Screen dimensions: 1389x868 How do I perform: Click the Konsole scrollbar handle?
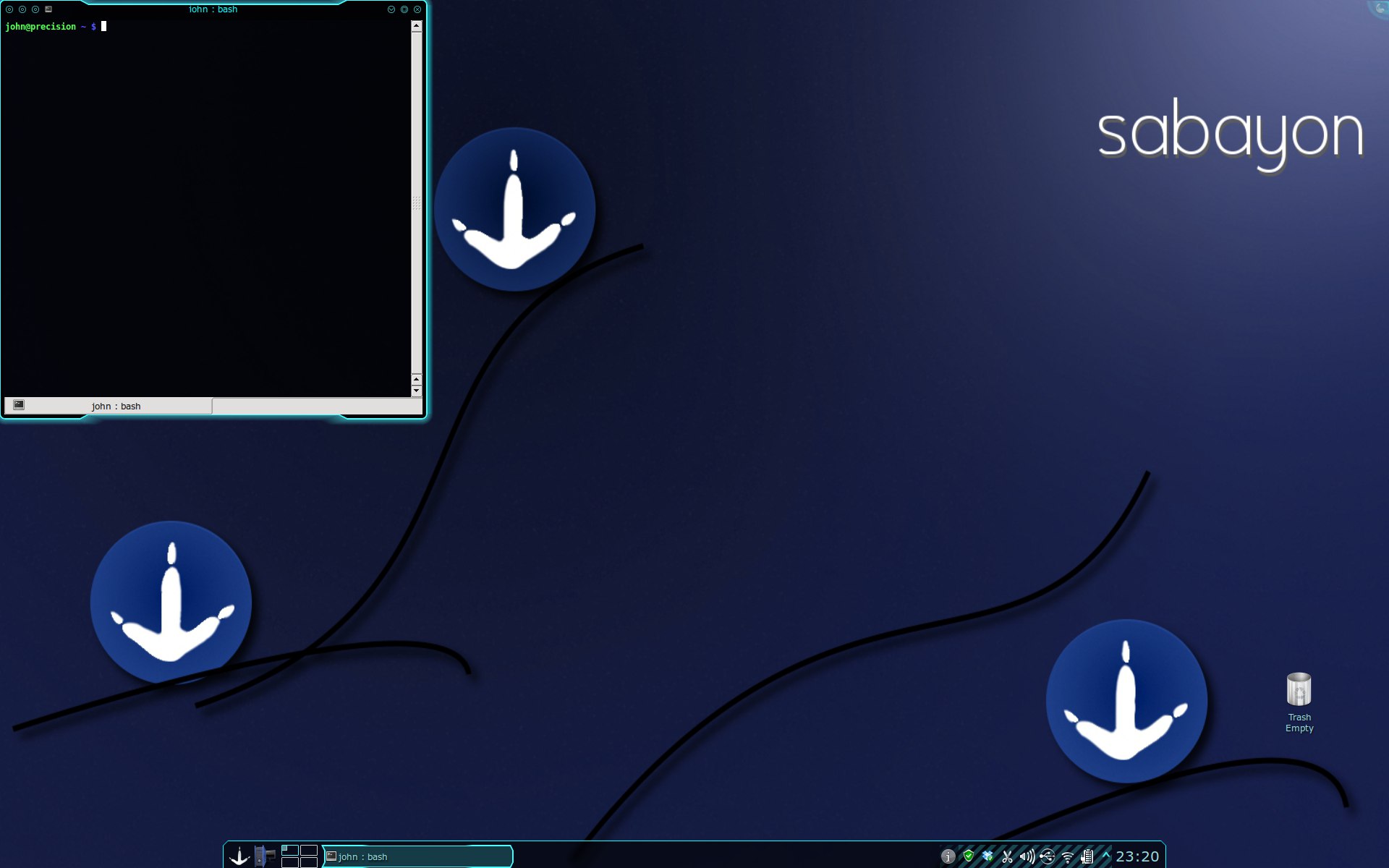pos(416,203)
